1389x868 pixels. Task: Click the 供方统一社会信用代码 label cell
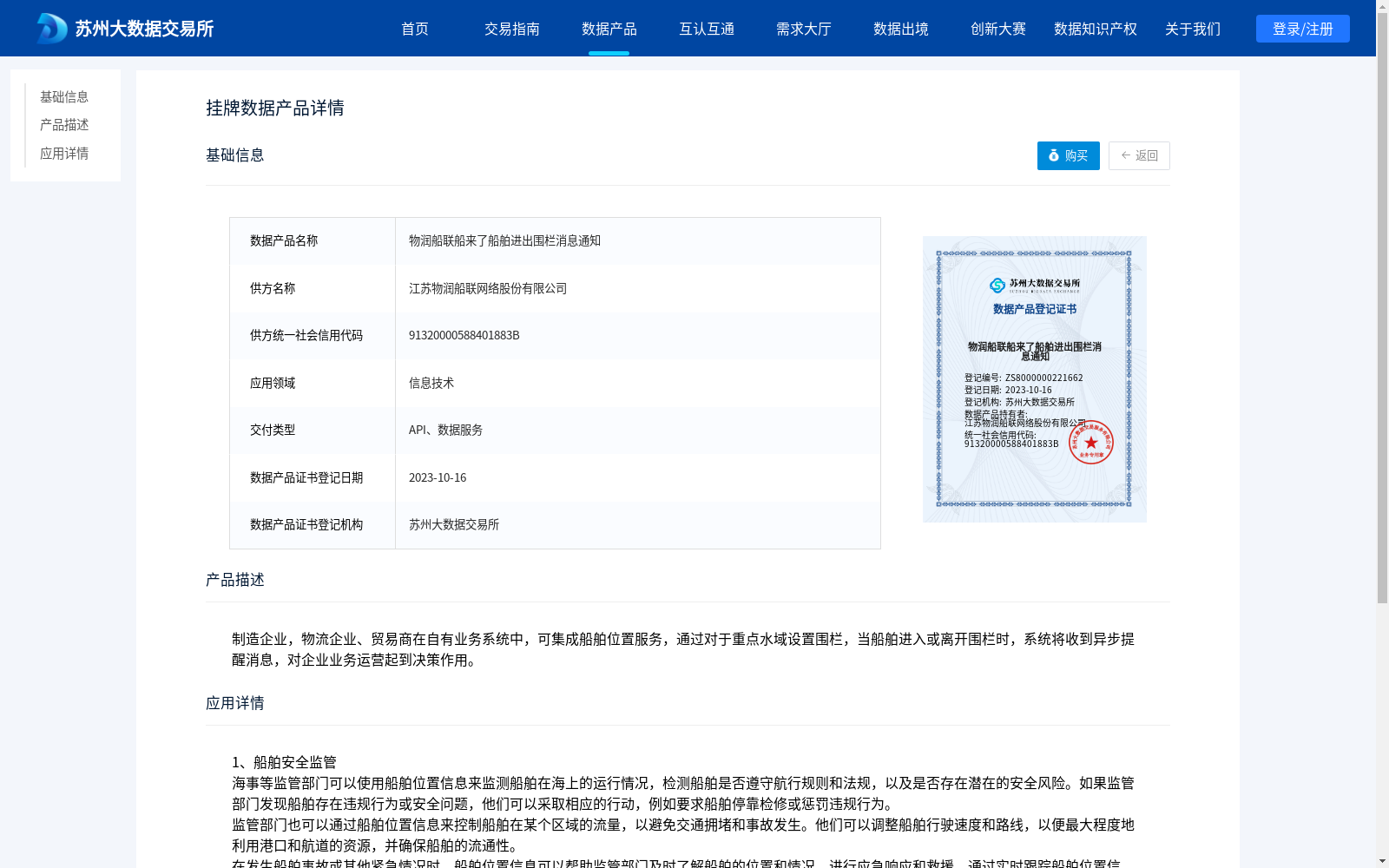(x=313, y=335)
